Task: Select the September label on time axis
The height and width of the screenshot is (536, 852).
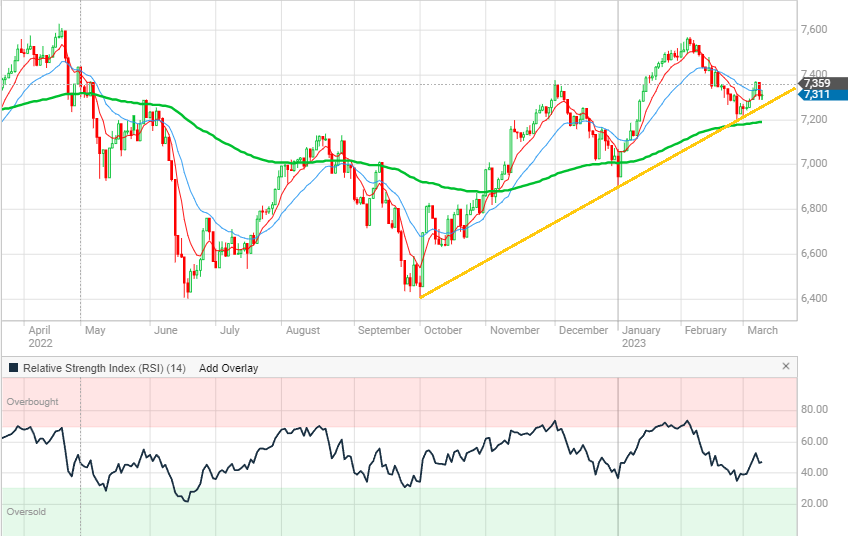Action: [x=384, y=330]
